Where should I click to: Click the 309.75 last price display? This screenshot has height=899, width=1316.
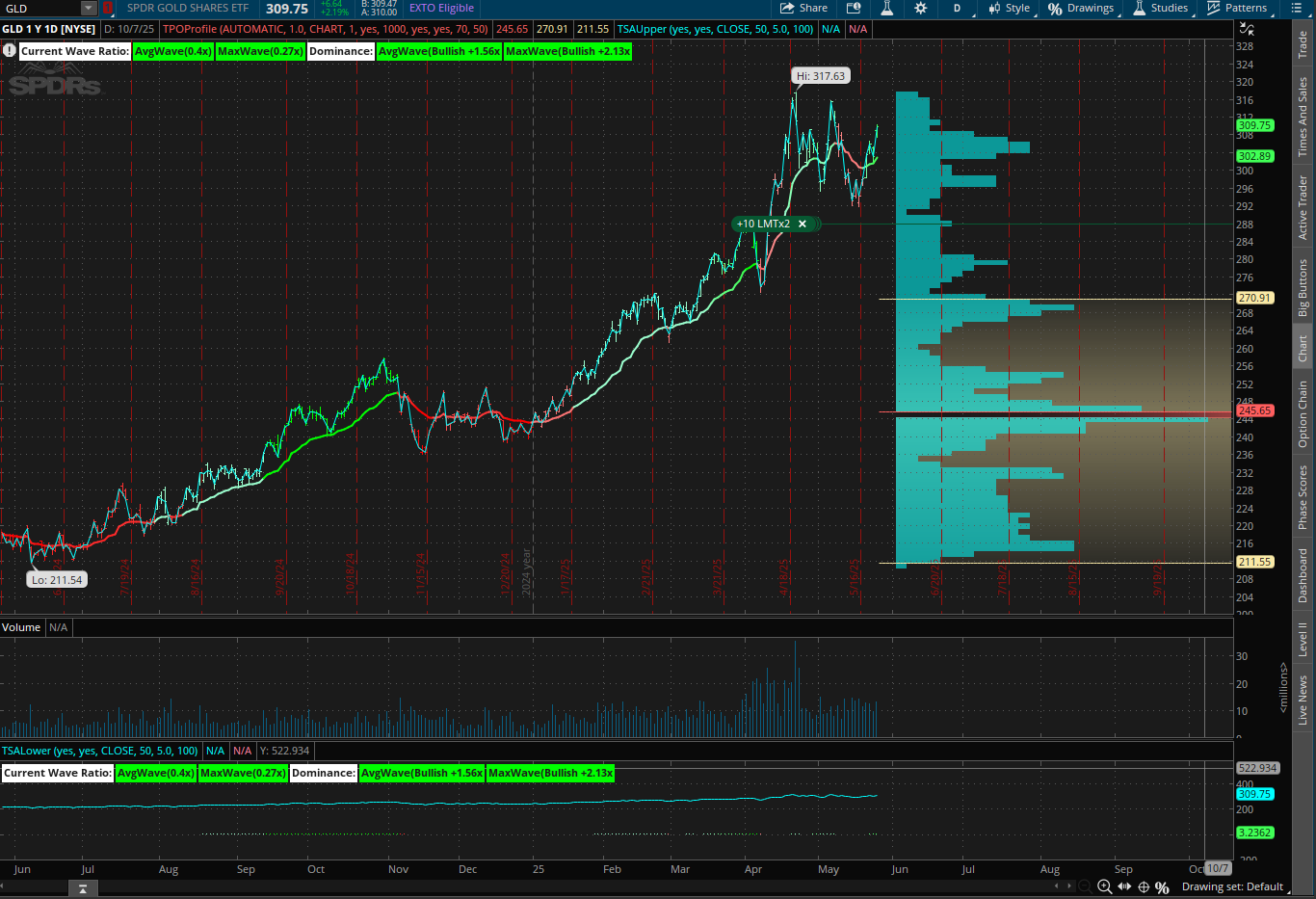(287, 8)
